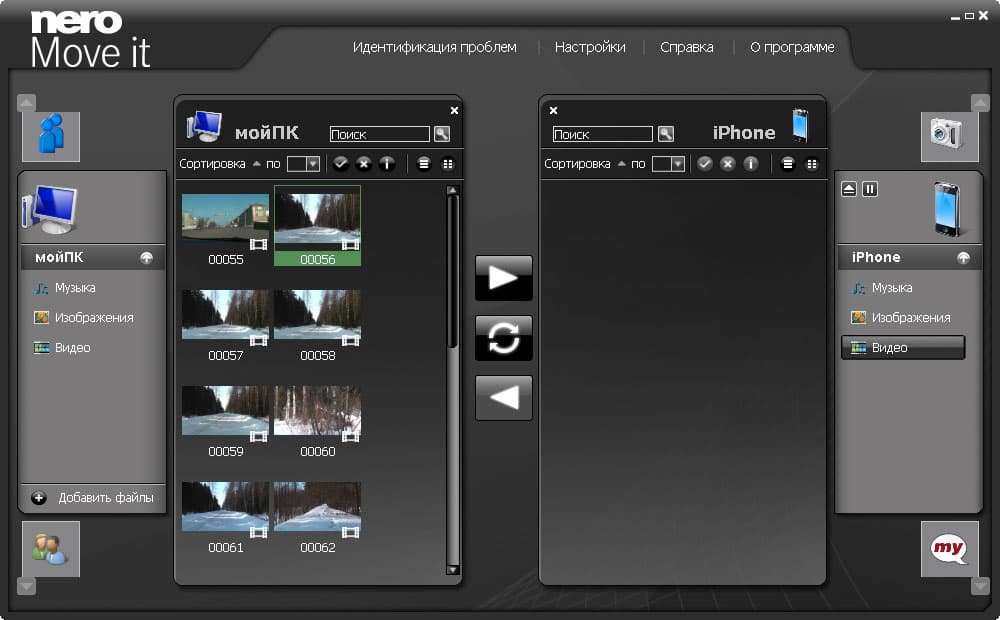The height and width of the screenshot is (620, 1000).
Task: Toggle sort direction arrow in iPhone panel
Action: tap(621, 164)
